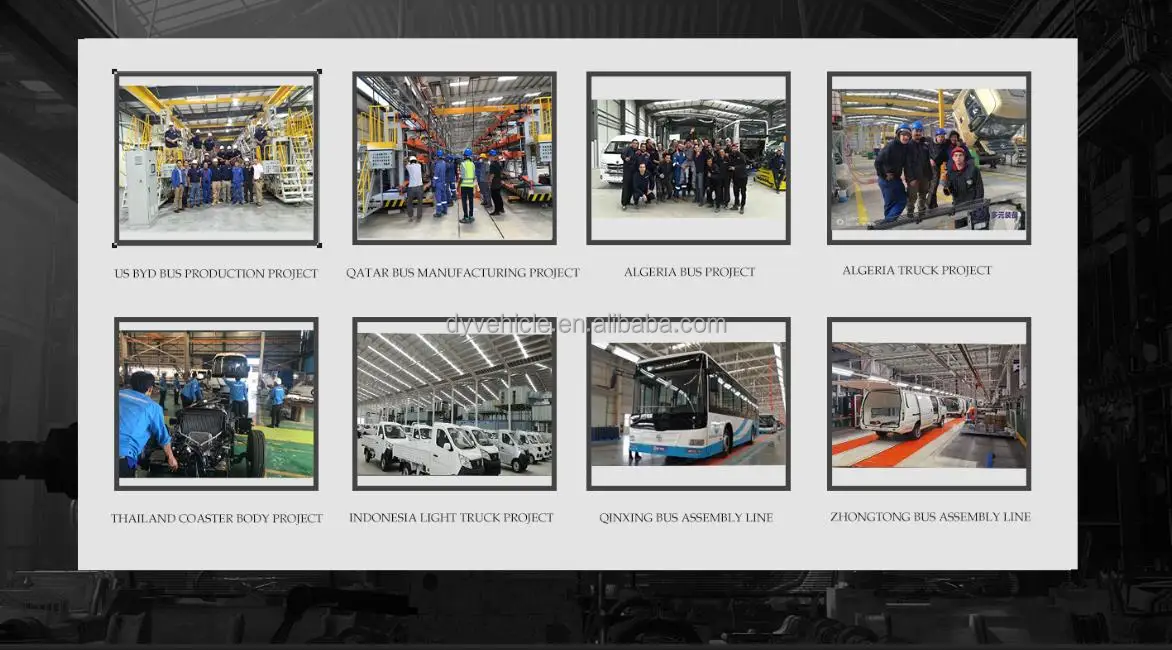This screenshot has height=650, width=1172.
Task: Click the caption 'INDONESIA LIGHT TRUCK PROJECT'
Action: [x=451, y=518]
